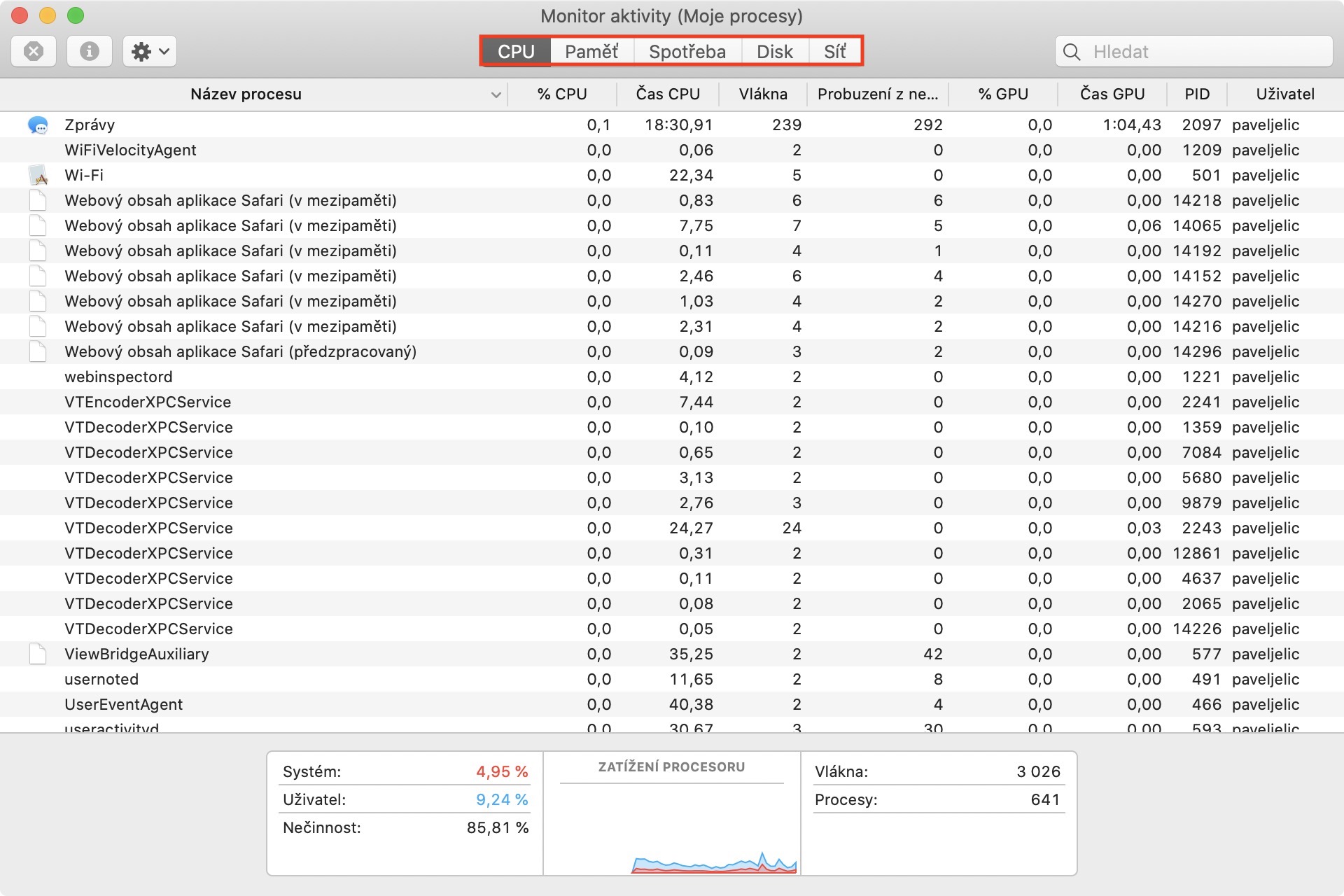Switch to the Spotřeba tab
The image size is (1344, 896).
[x=687, y=52]
